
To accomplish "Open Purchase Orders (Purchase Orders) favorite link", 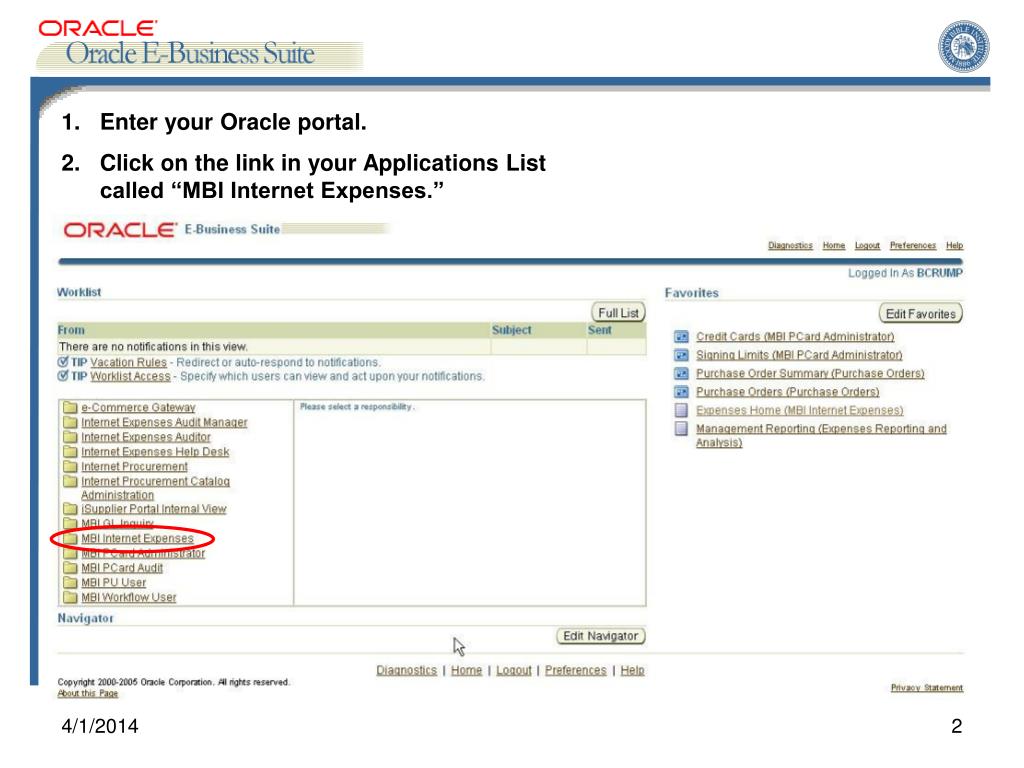I will coord(788,392).
